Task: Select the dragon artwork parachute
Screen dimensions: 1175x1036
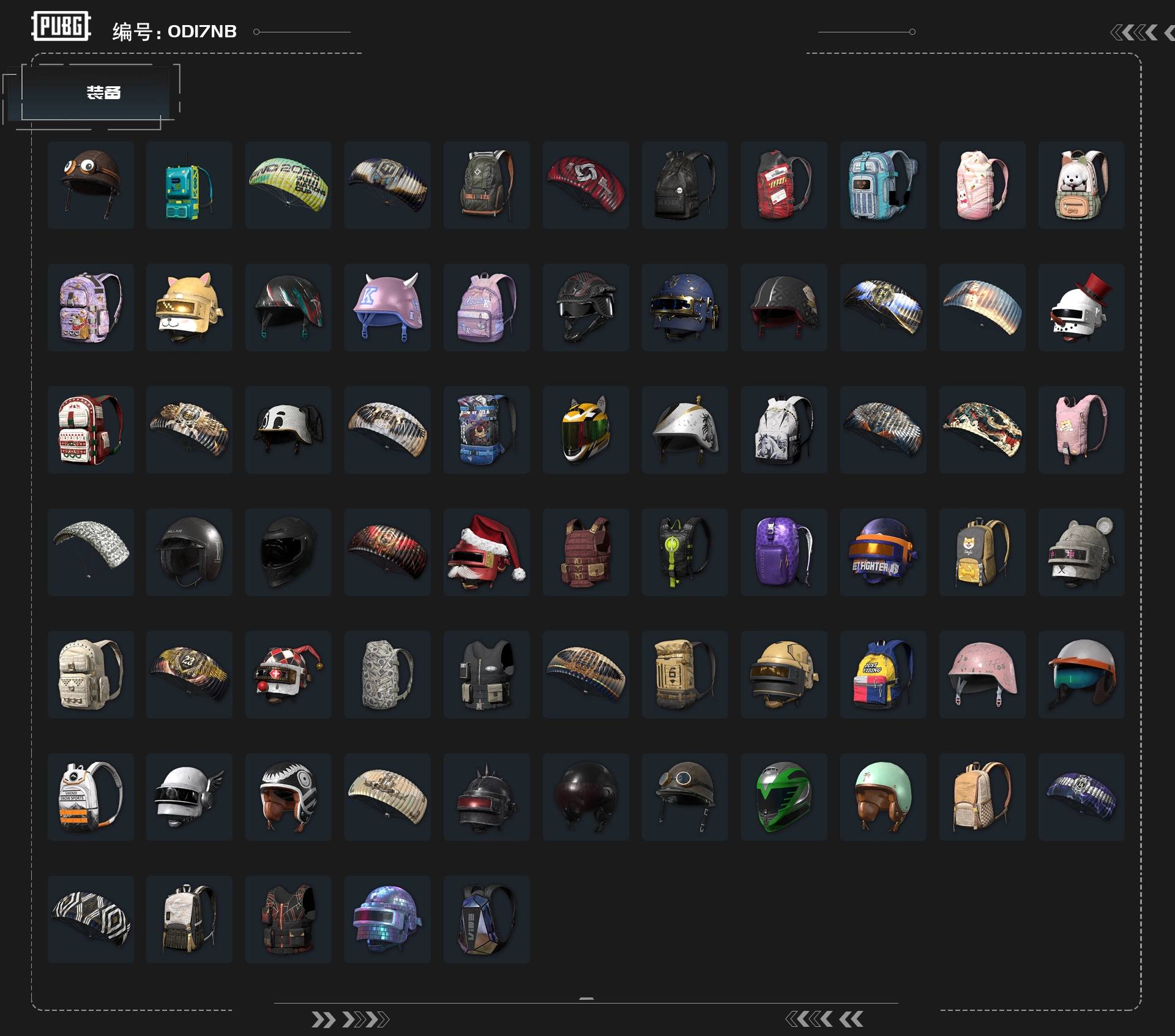Action: click(982, 430)
